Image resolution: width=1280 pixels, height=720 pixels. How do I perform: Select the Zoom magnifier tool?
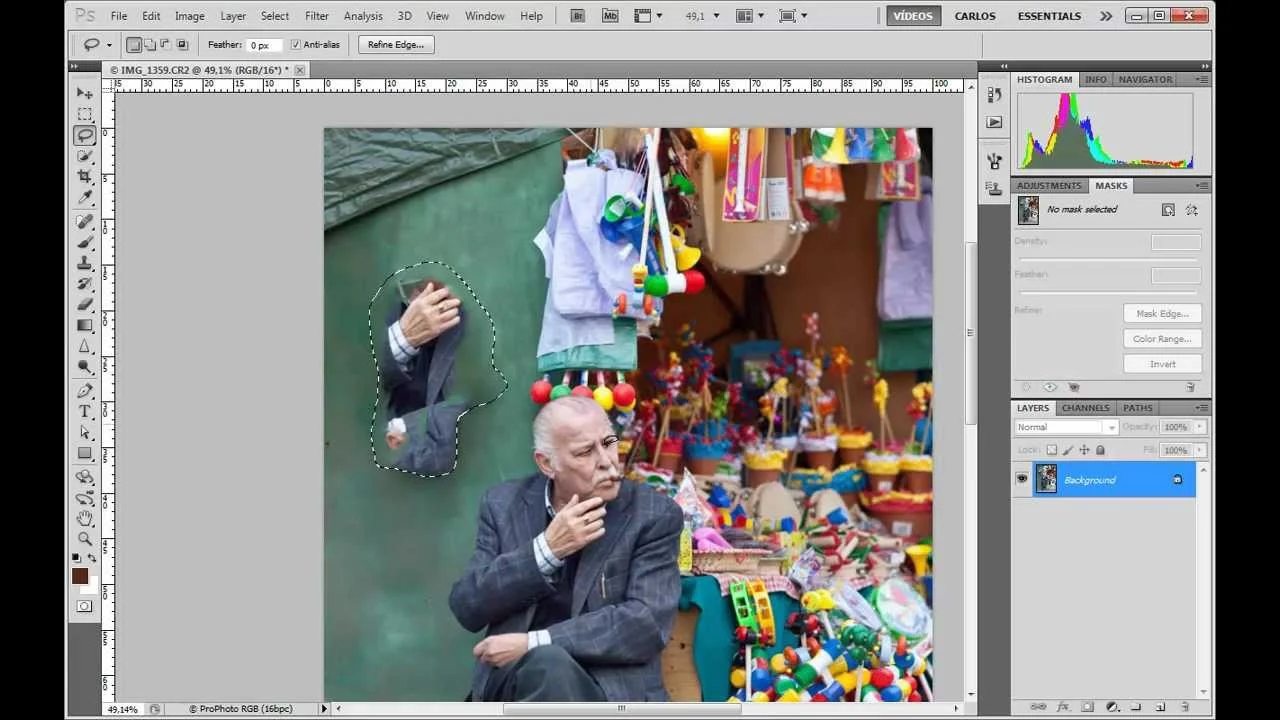85,538
